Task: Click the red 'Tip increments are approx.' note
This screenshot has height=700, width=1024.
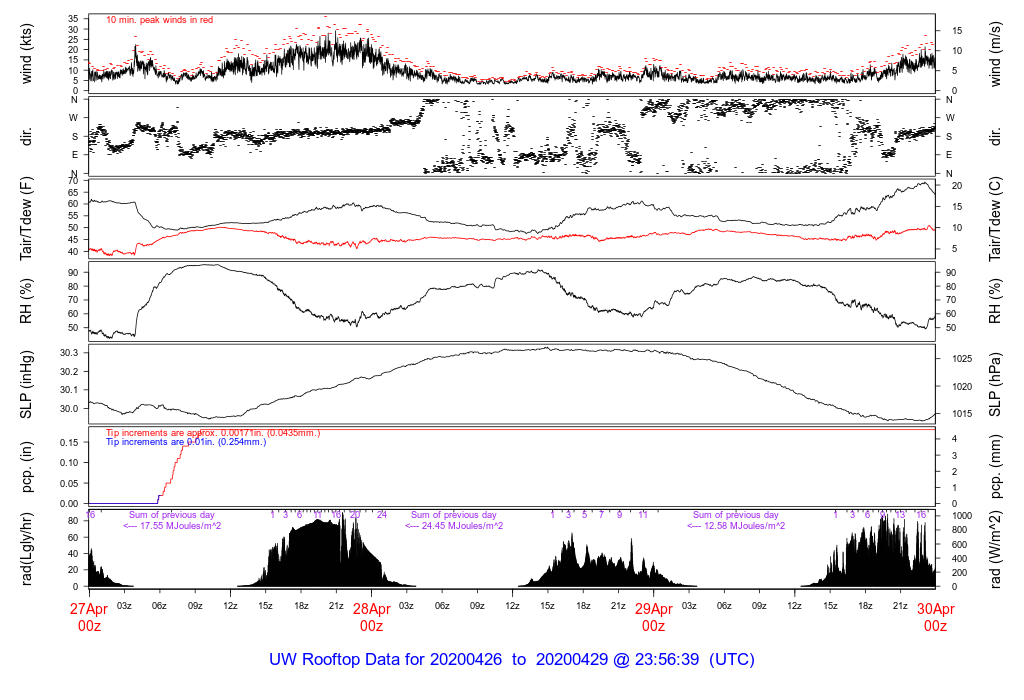Action: tap(213, 432)
